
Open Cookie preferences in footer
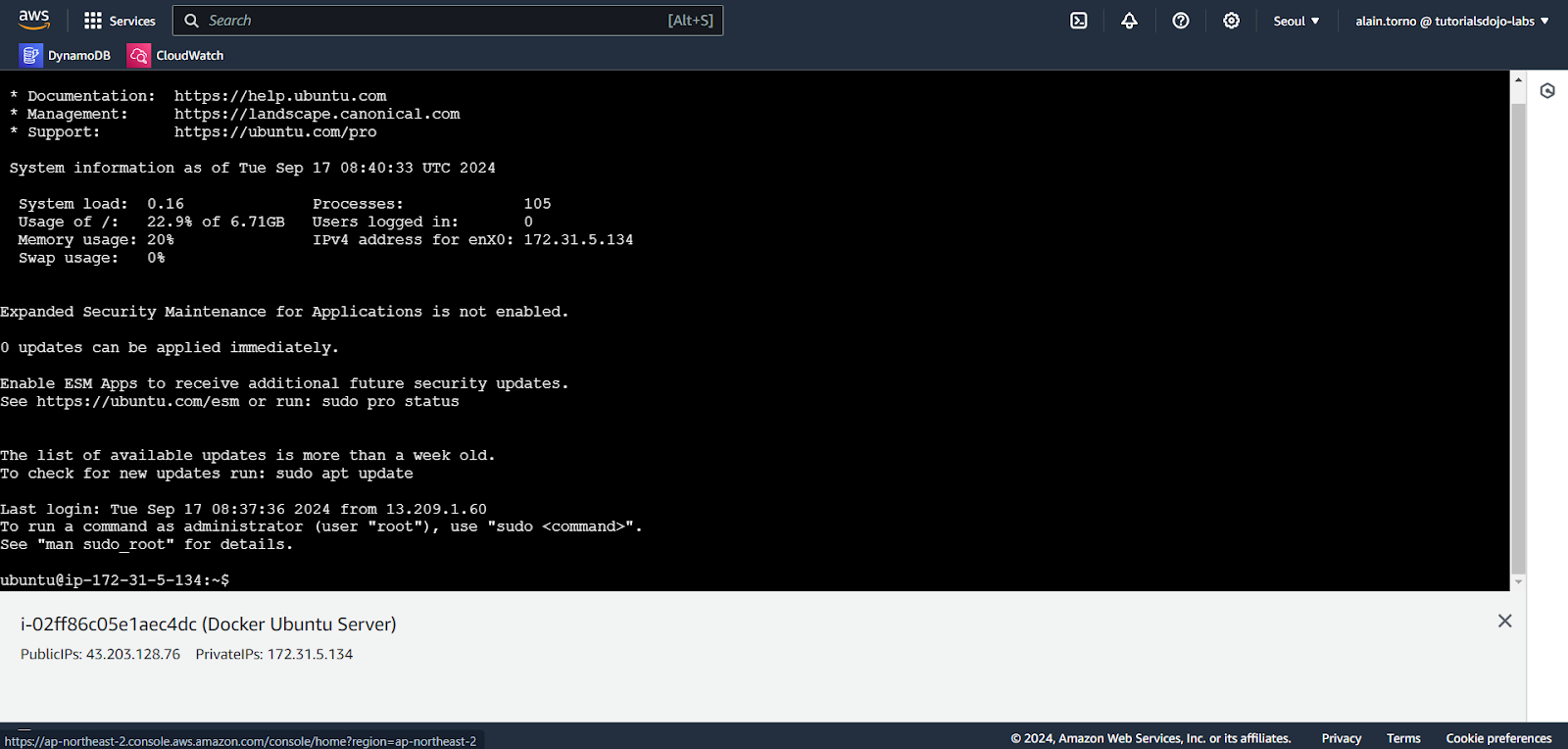click(x=1498, y=738)
